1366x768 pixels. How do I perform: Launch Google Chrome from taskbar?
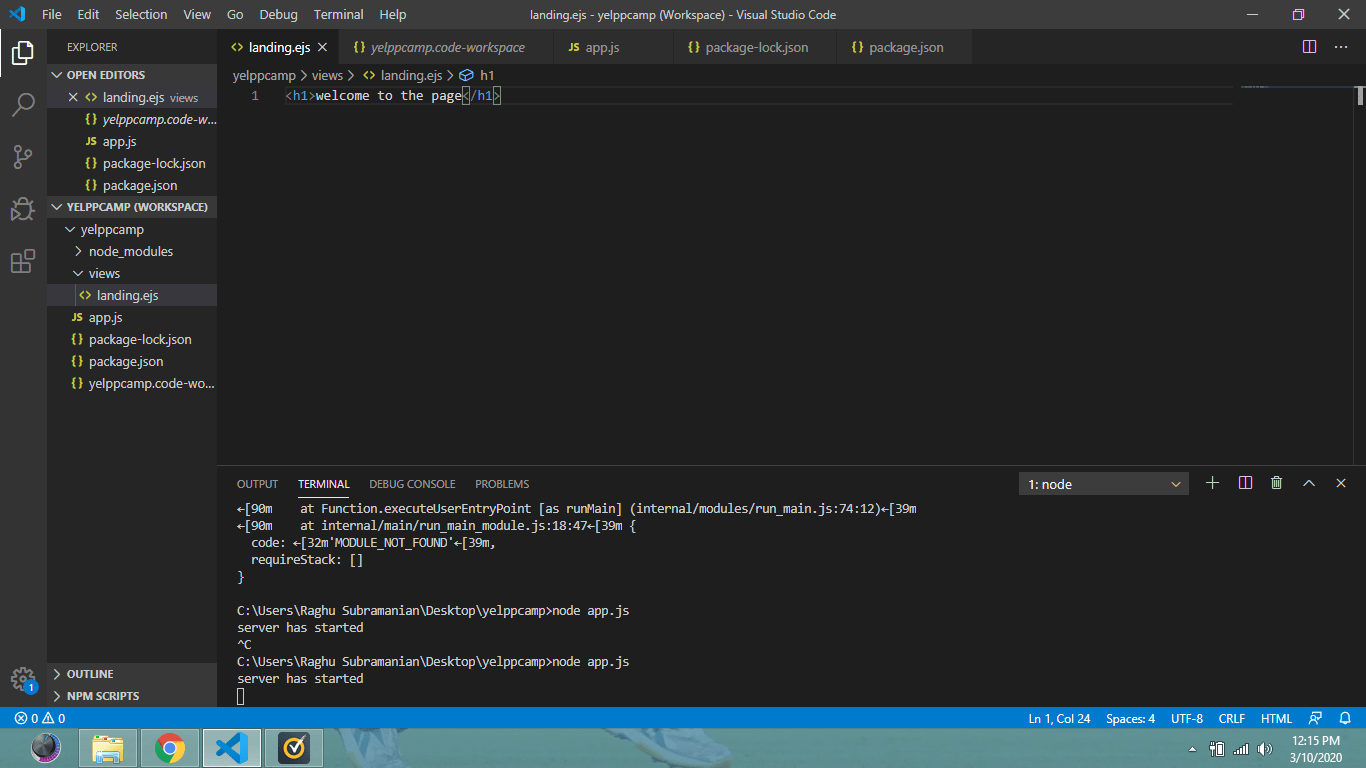coord(170,747)
